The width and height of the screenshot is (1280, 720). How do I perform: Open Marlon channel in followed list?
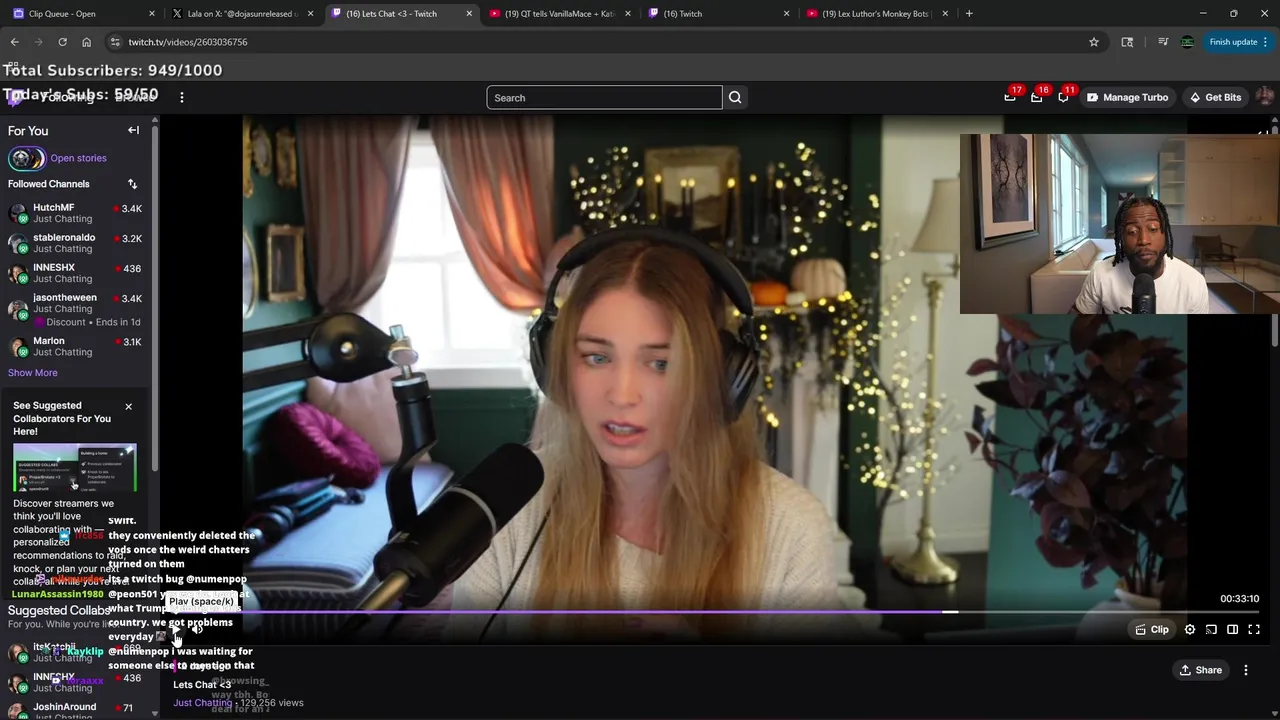(x=75, y=346)
